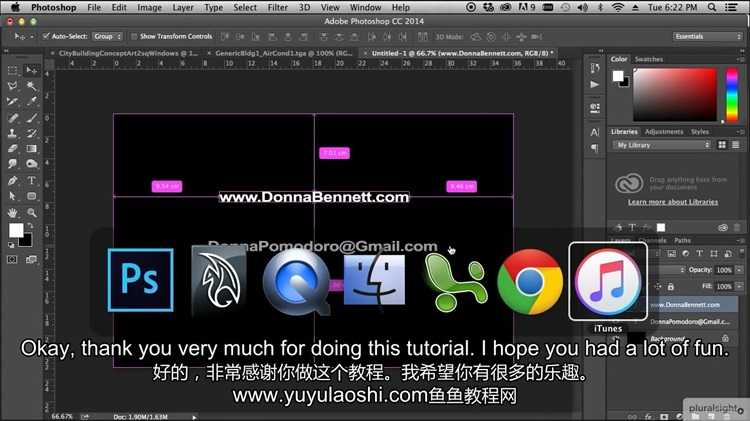
Task: Toggle Quick Mask mode
Action: pos(12,259)
